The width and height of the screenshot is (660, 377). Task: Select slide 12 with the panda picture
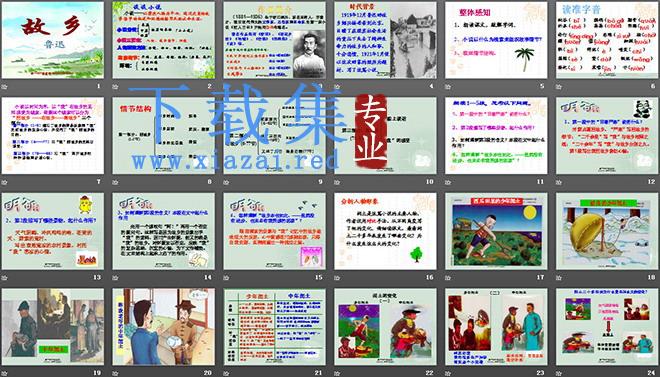607,135
